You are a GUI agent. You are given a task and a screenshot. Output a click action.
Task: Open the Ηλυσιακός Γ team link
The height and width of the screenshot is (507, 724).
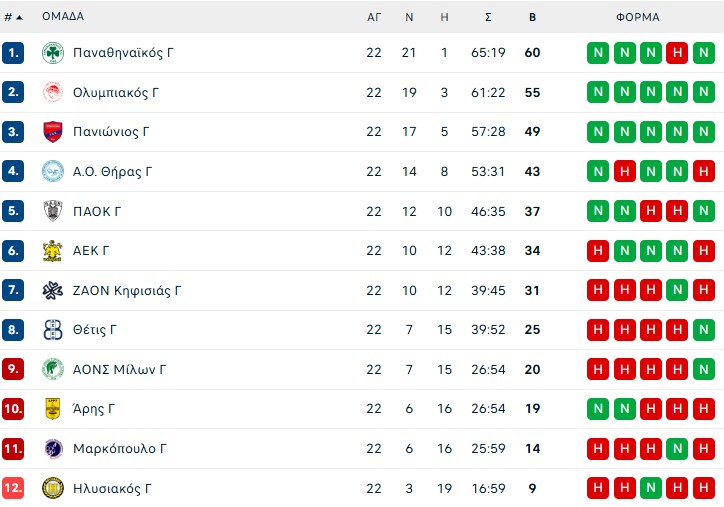click(x=112, y=489)
